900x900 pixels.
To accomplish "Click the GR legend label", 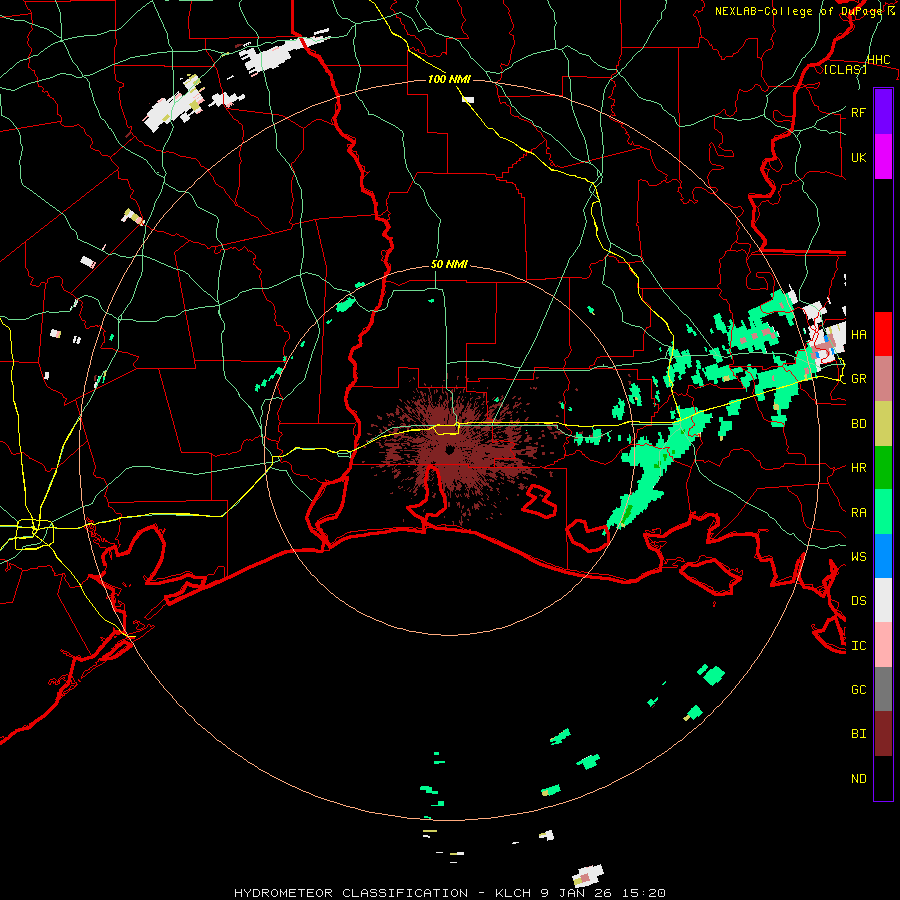I will (858, 379).
